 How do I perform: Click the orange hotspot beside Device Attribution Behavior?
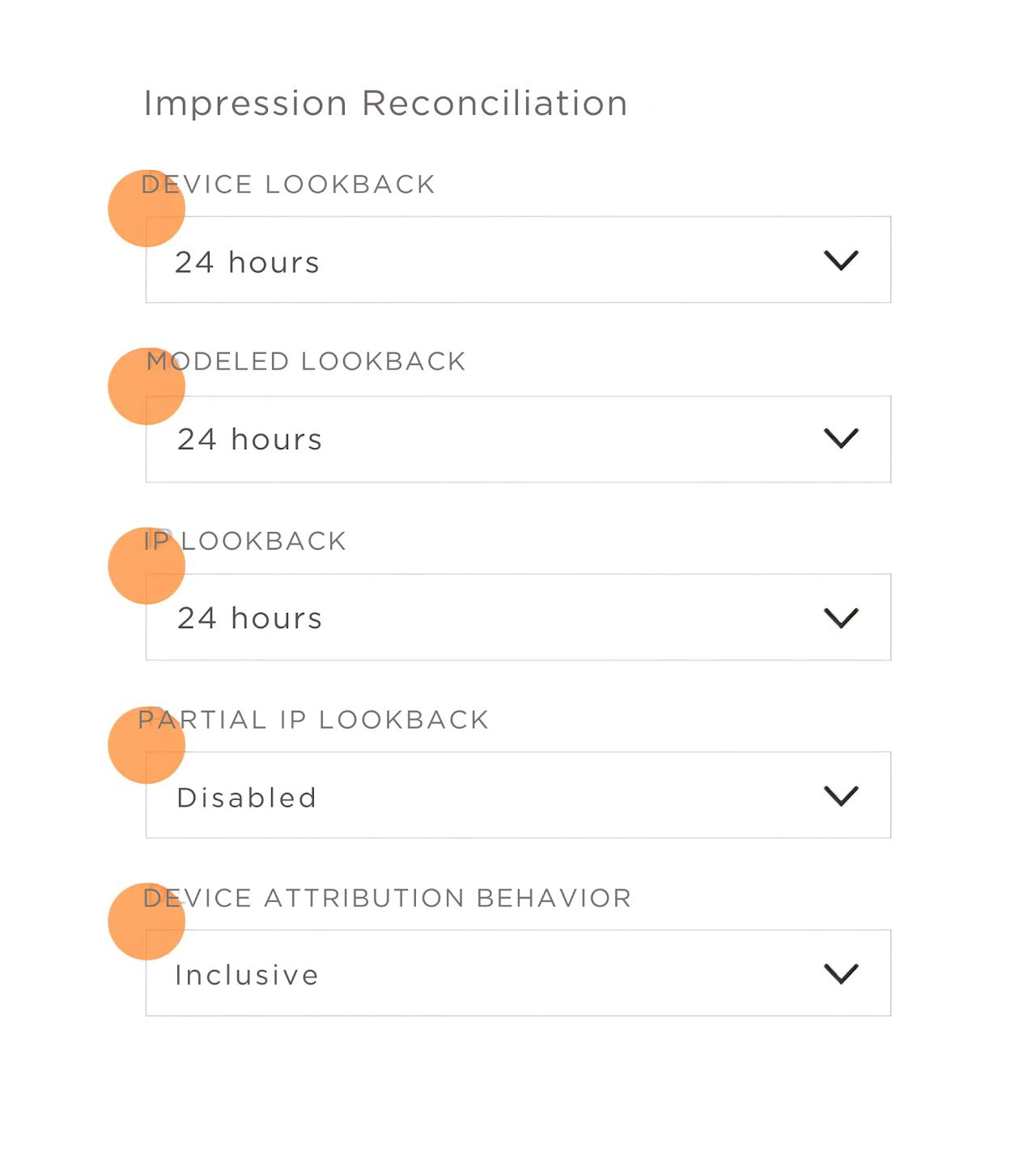coord(146,921)
